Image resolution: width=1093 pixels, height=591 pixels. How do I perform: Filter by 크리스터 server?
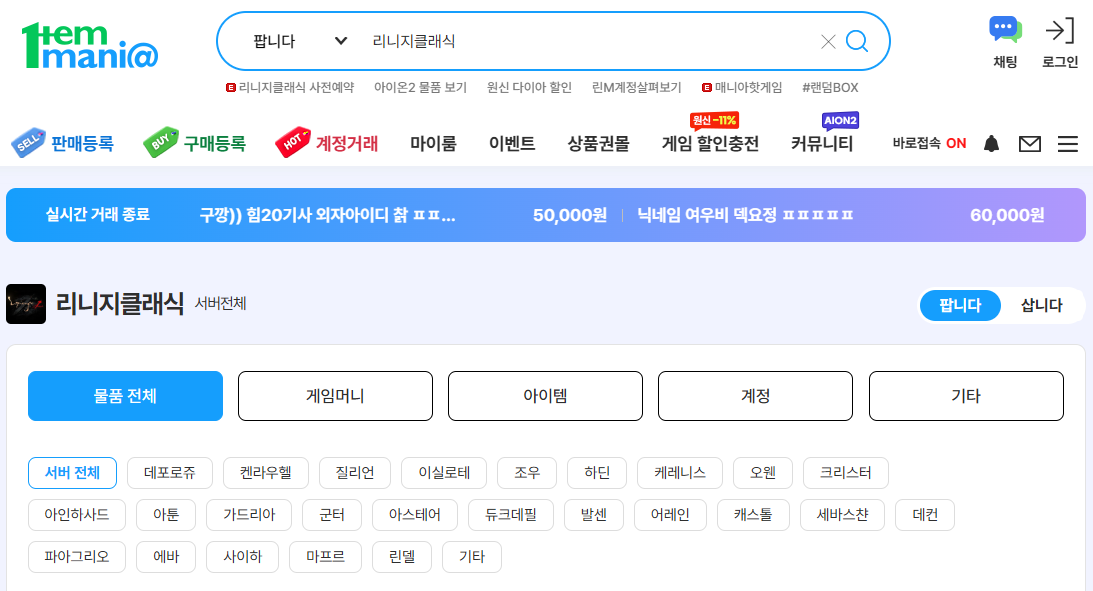846,473
